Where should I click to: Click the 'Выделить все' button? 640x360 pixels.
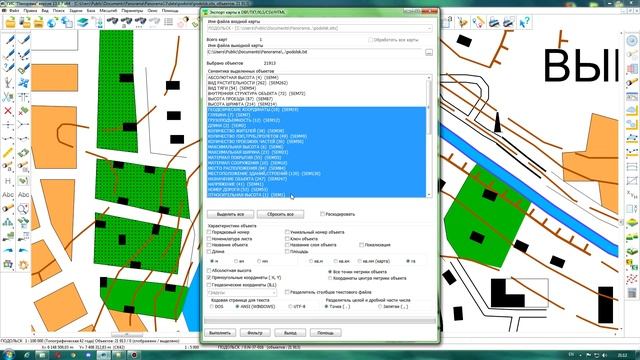231,214
